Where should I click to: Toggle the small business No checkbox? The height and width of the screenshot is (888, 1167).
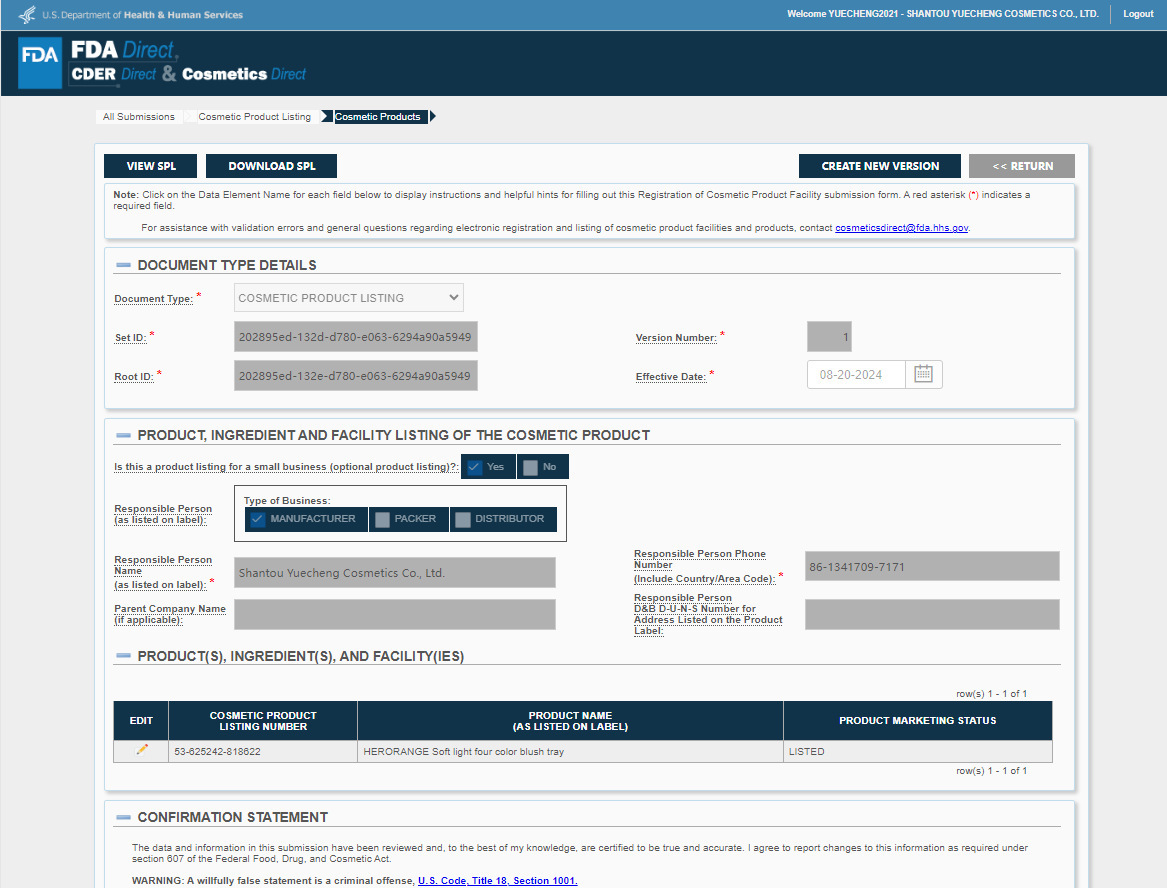530,467
